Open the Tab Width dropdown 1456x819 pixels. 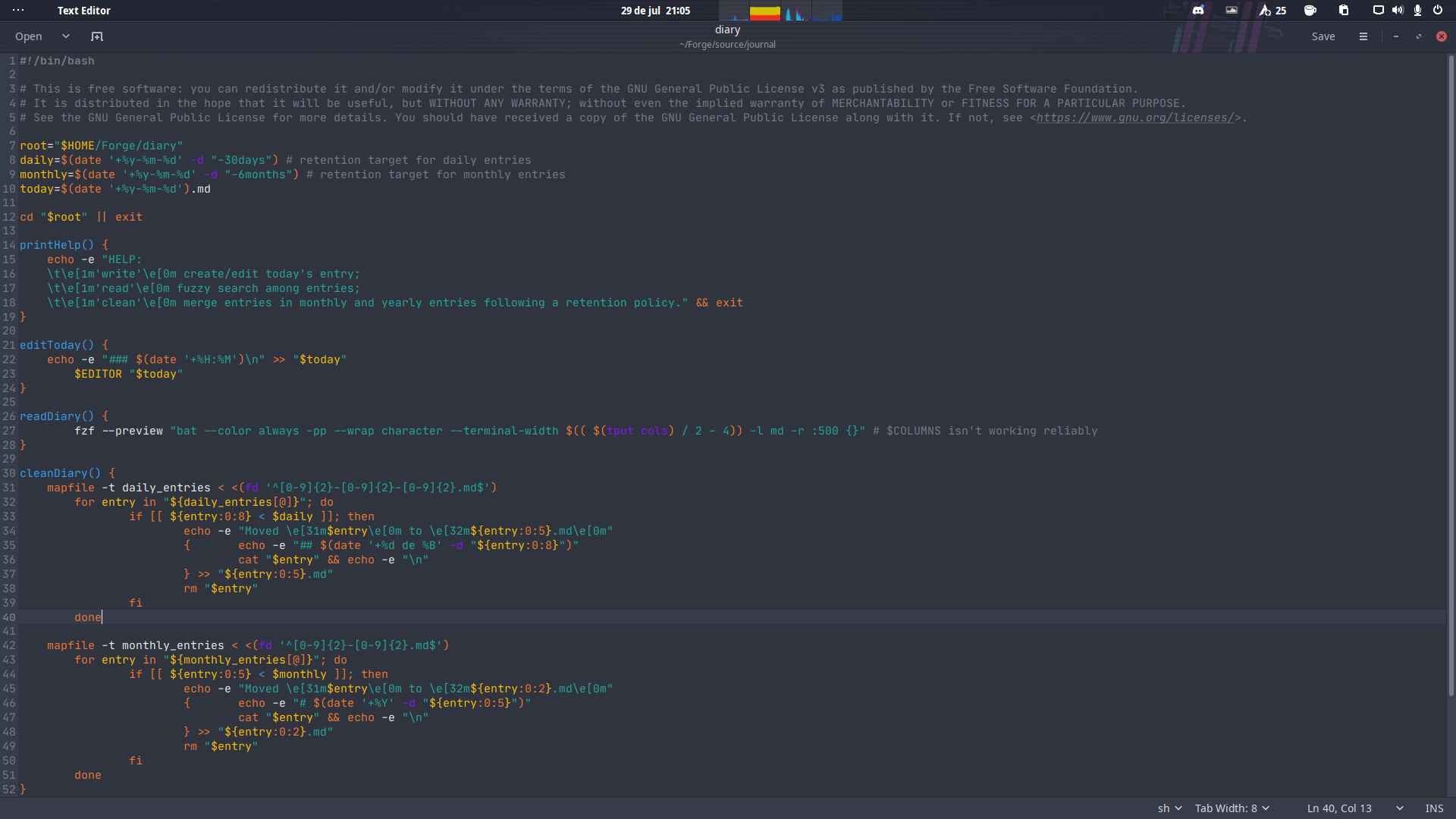1232,808
